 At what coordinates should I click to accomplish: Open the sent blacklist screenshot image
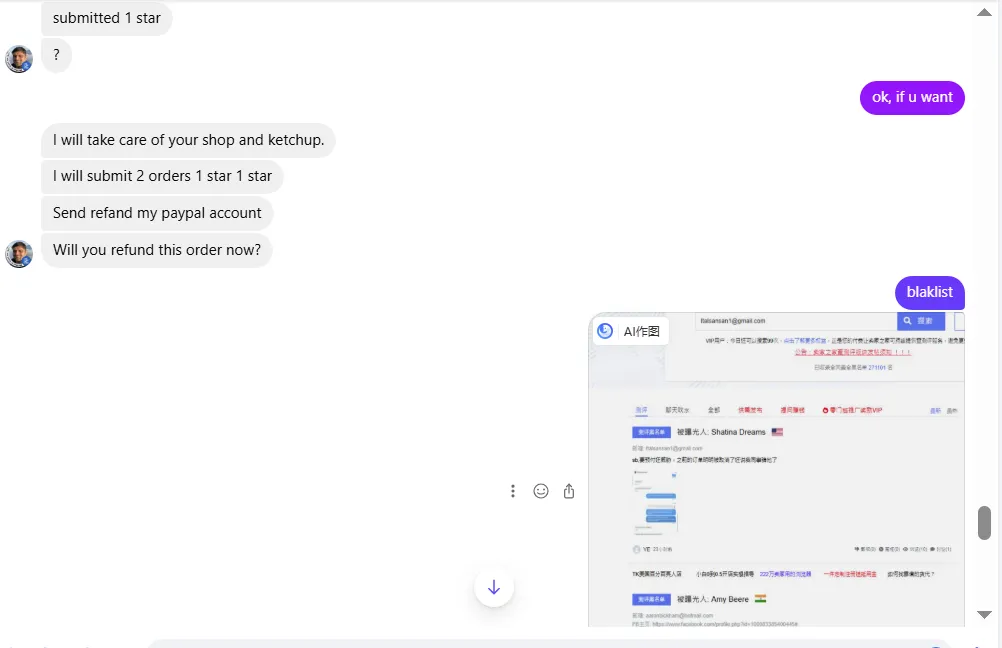coord(776,470)
